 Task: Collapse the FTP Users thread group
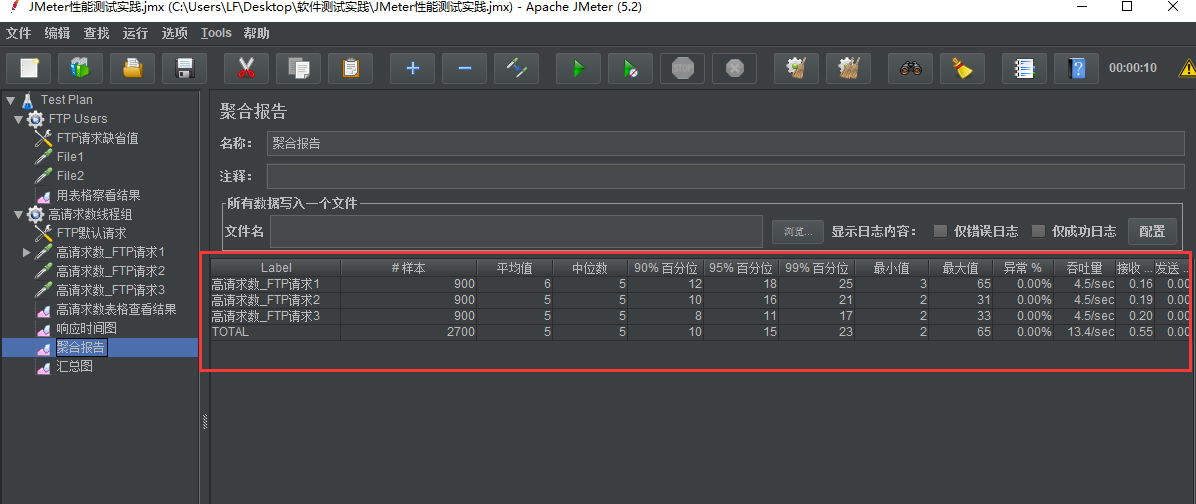pos(18,119)
